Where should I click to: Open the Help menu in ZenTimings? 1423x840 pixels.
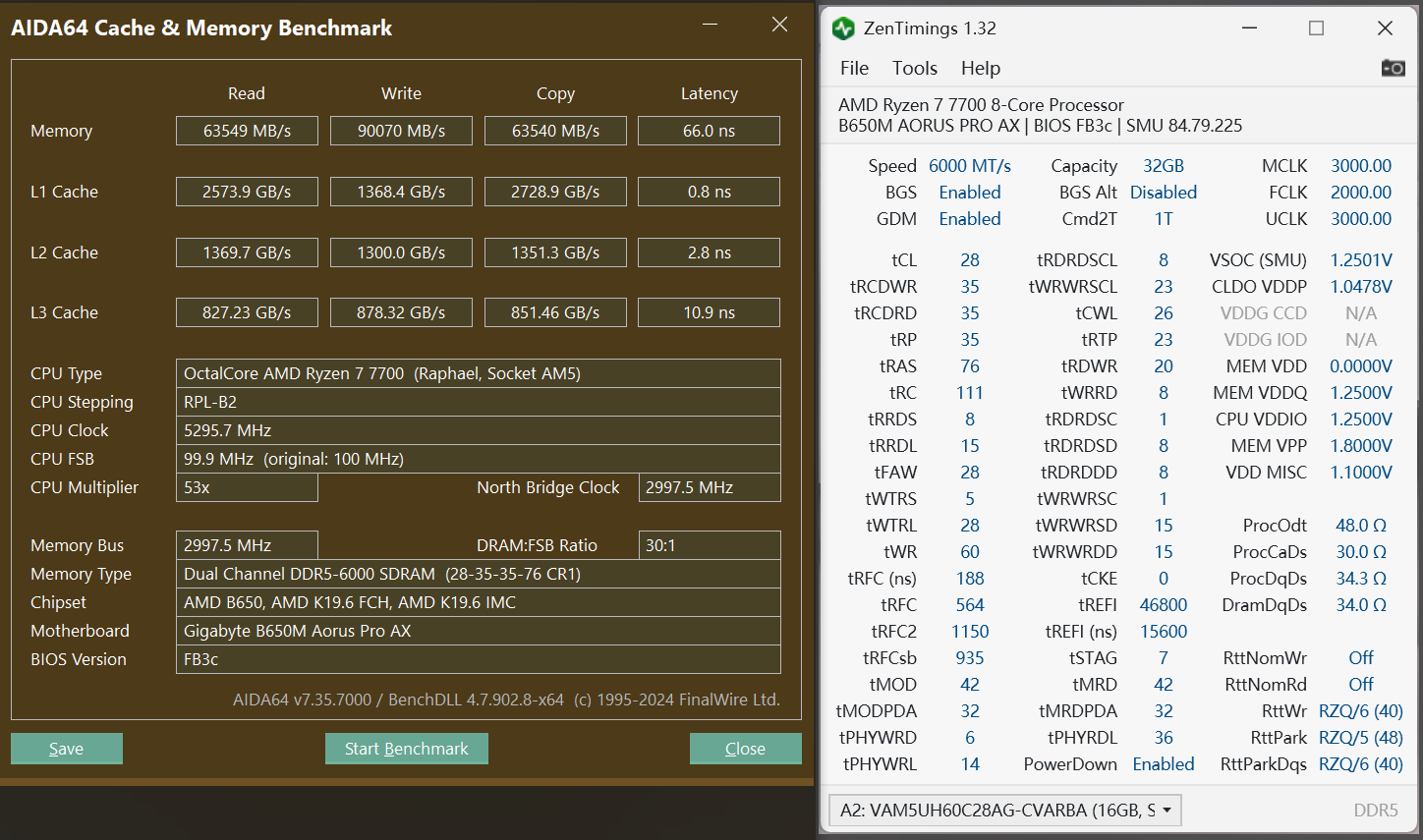pos(980,68)
